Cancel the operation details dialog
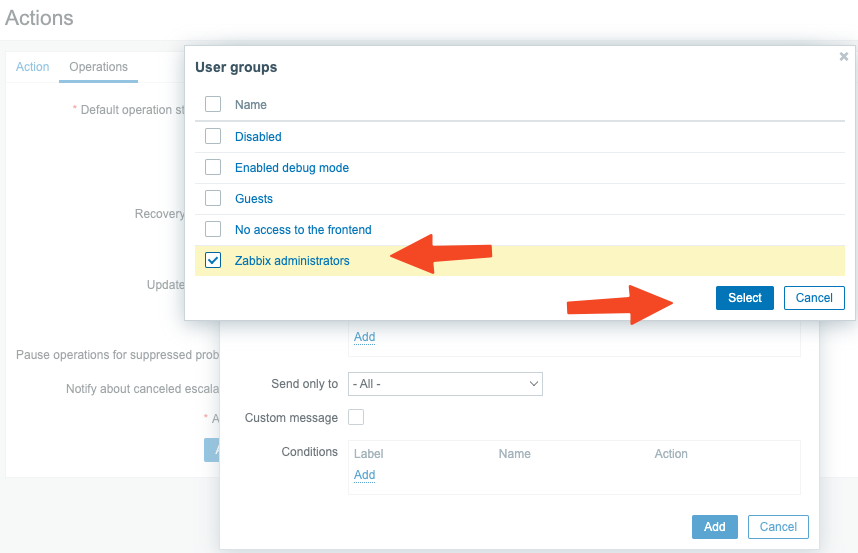 (778, 527)
